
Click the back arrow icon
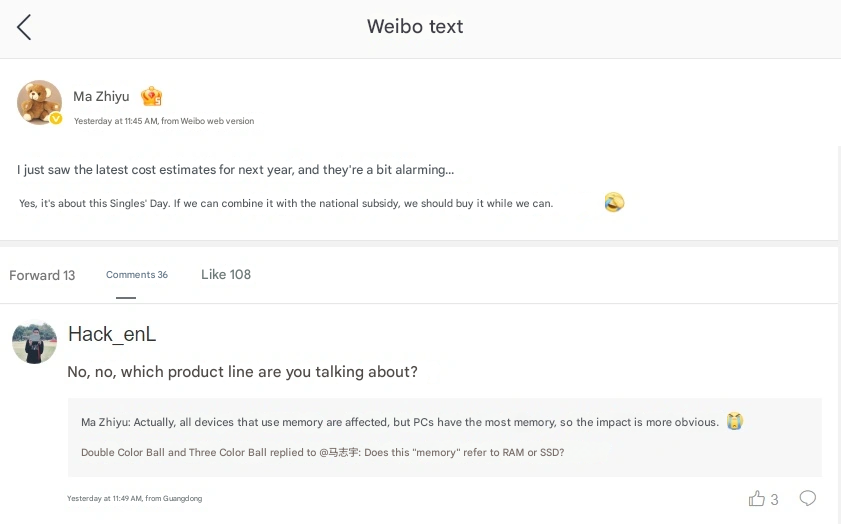pos(24,27)
